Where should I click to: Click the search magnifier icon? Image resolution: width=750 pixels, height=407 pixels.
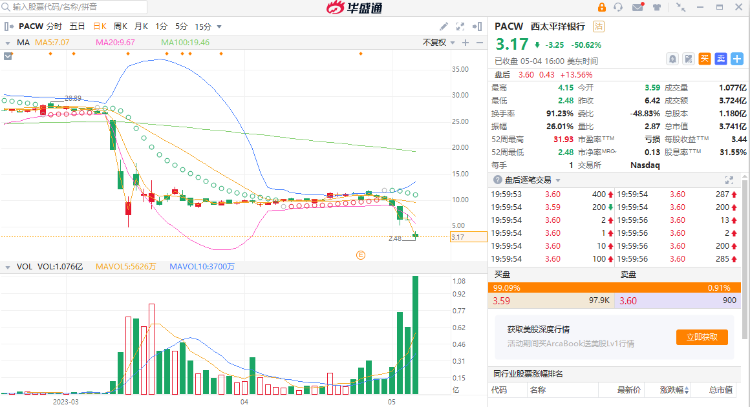pyautogui.click(x=5, y=7)
